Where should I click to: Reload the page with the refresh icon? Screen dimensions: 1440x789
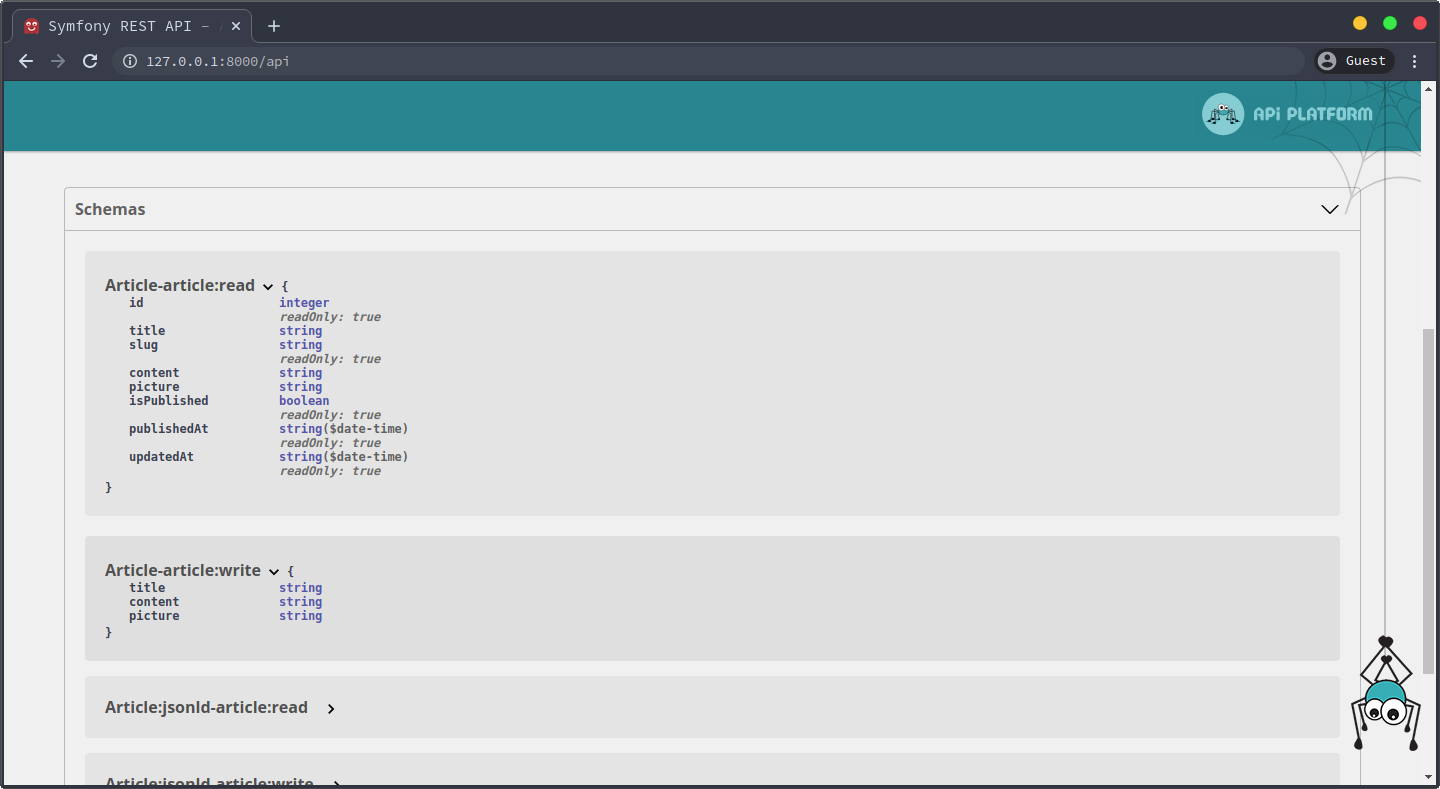click(x=90, y=61)
